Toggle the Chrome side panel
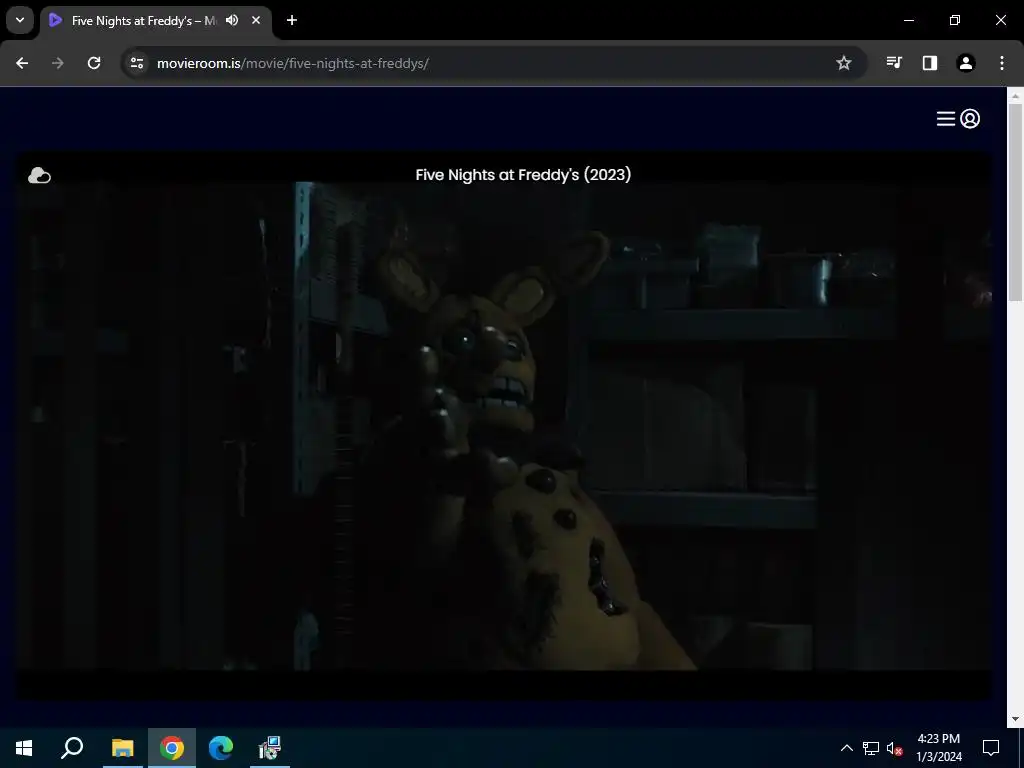Screen dimensions: 1024x768 coord(930,63)
